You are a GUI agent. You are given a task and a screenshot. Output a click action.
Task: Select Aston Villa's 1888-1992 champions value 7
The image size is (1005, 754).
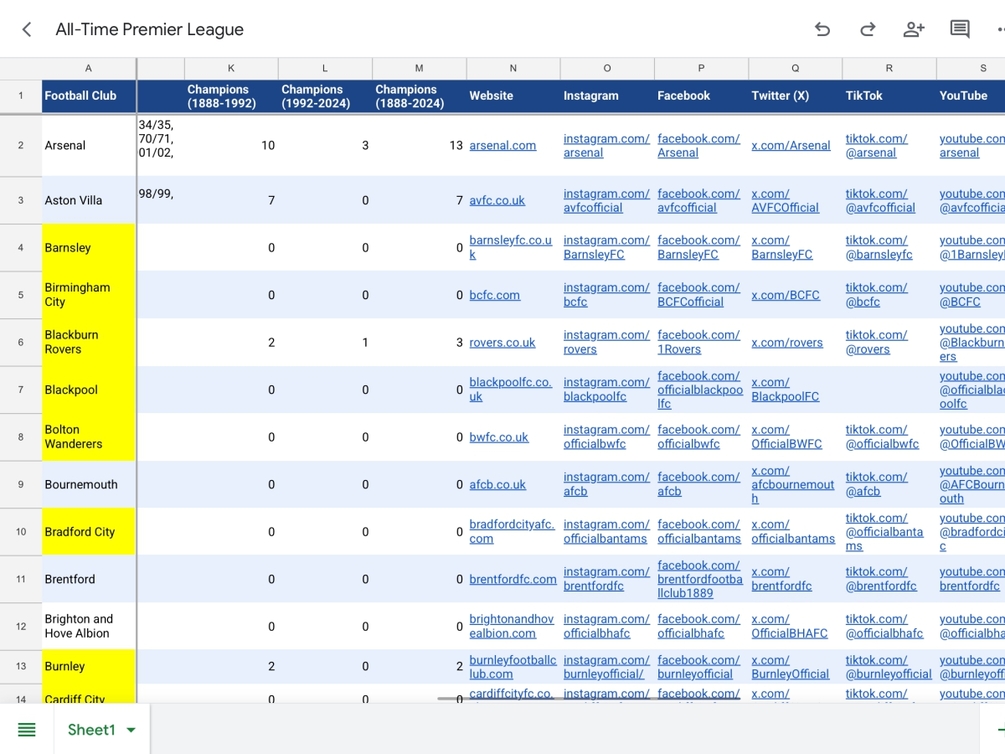pyautogui.click(x=231, y=201)
